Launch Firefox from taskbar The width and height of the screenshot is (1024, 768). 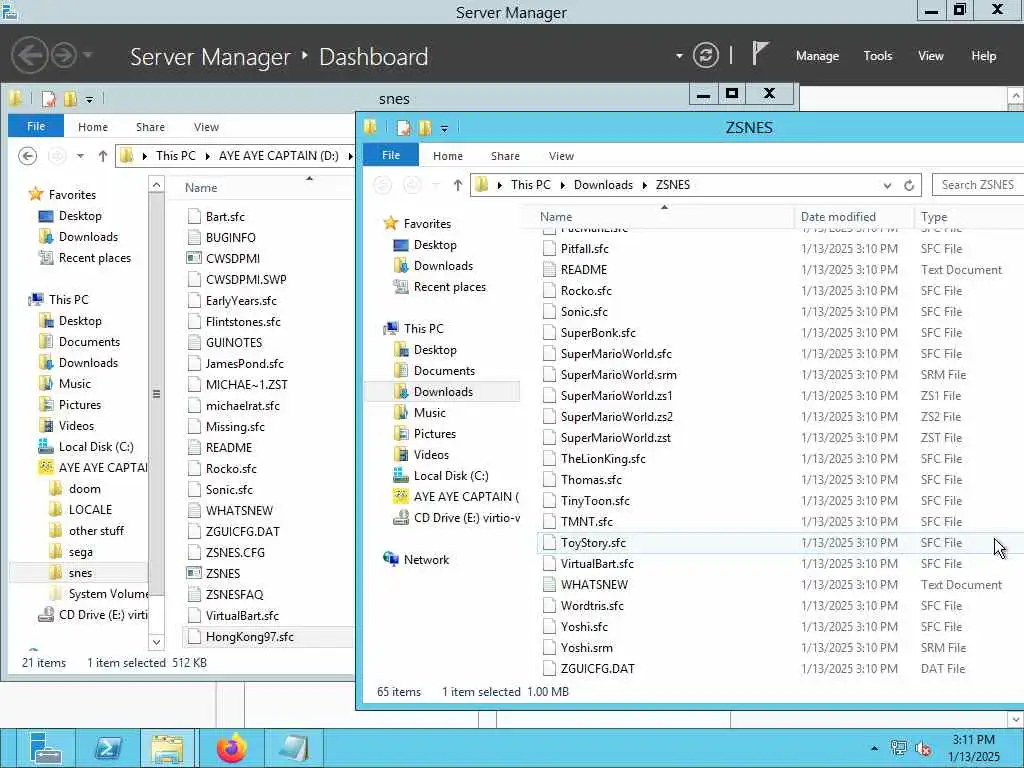coord(232,748)
